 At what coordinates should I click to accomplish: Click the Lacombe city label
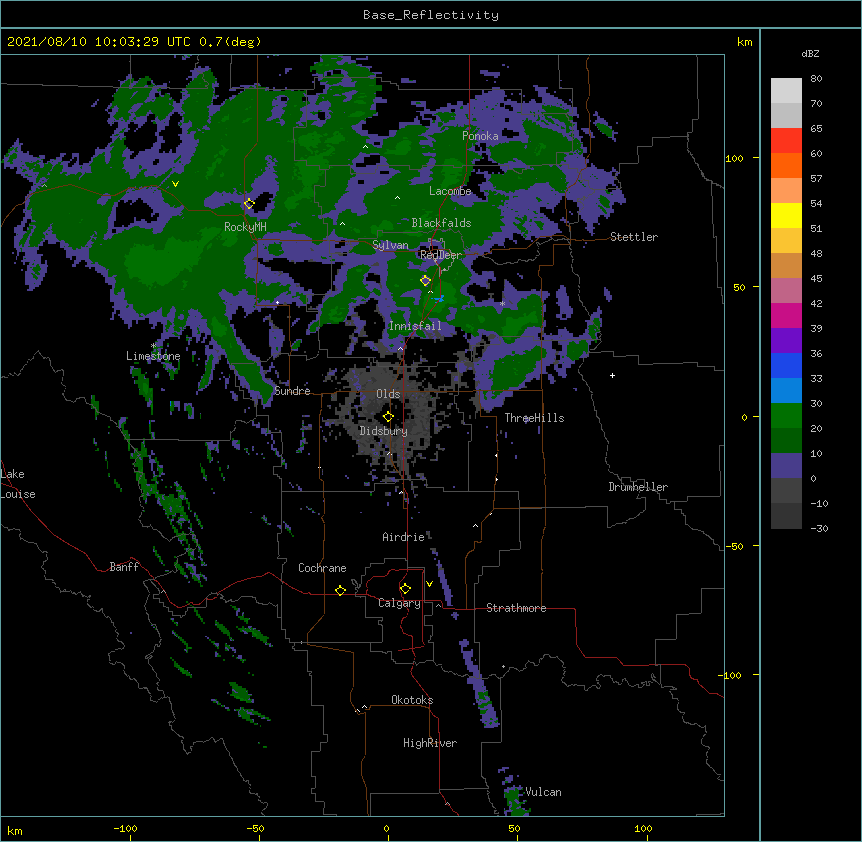tap(450, 191)
